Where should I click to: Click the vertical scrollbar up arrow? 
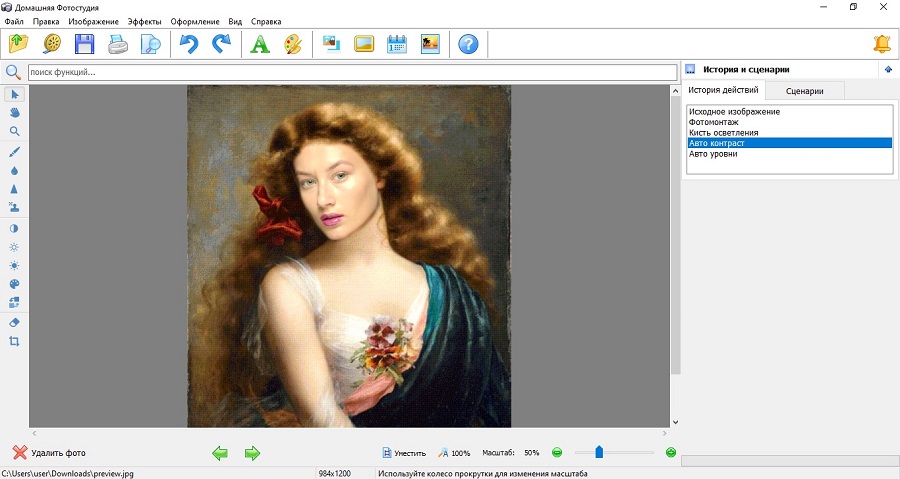pos(675,91)
